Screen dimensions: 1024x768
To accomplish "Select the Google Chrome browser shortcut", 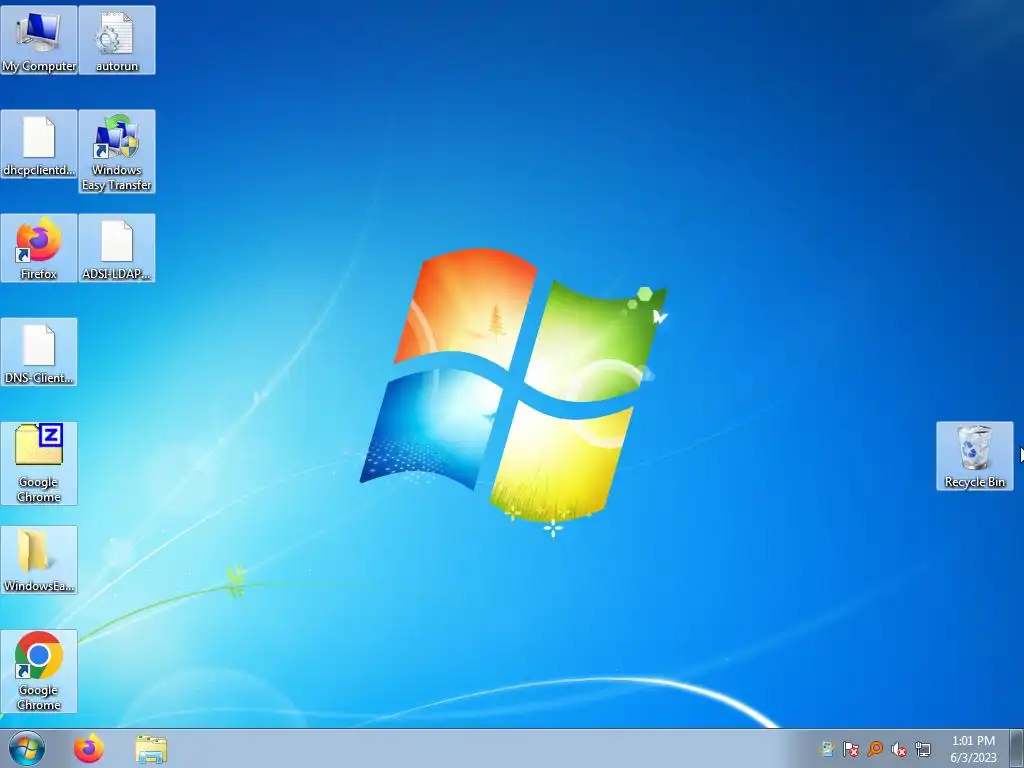I will point(39,671).
